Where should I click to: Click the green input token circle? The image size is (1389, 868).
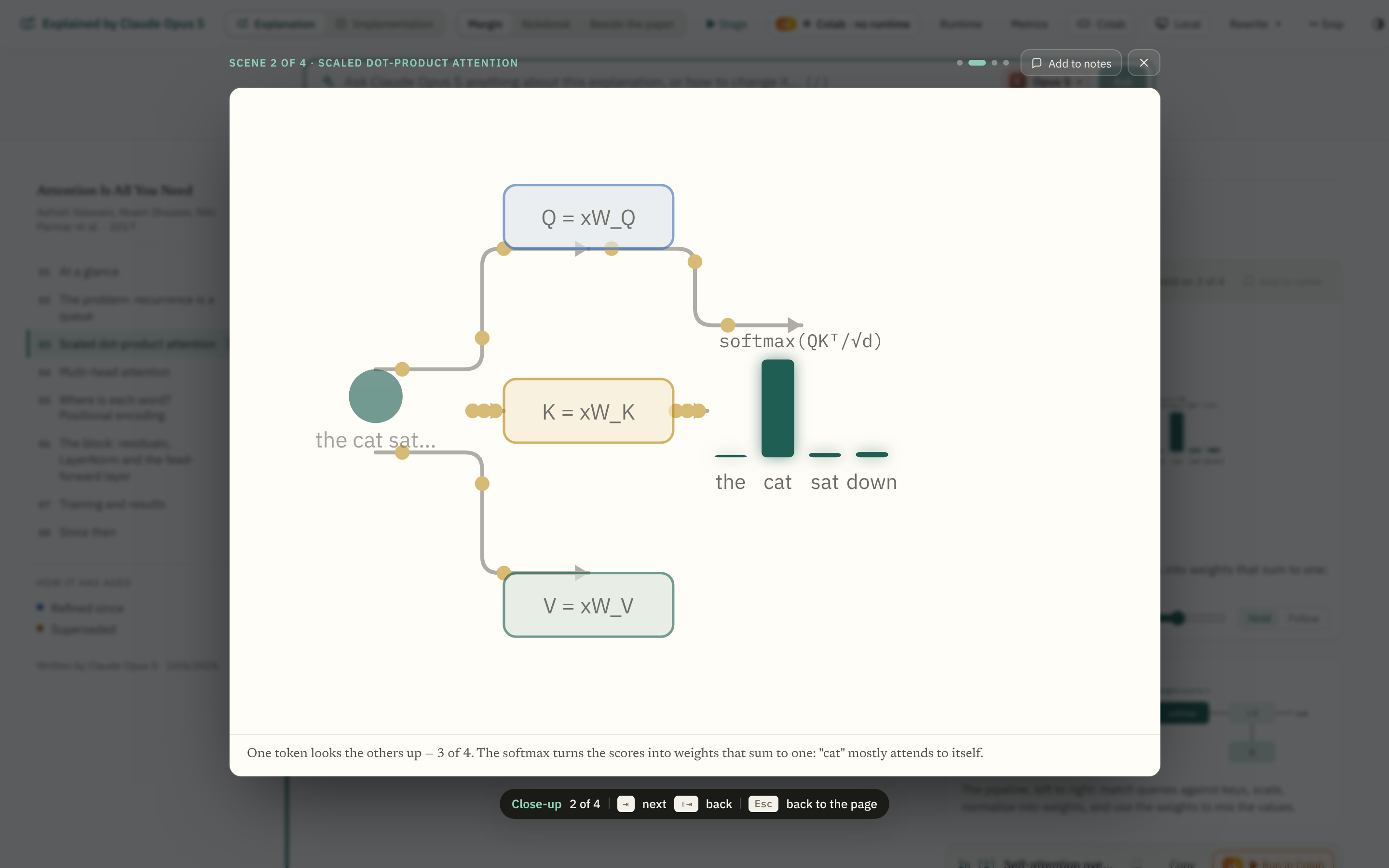tap(376, 396)
